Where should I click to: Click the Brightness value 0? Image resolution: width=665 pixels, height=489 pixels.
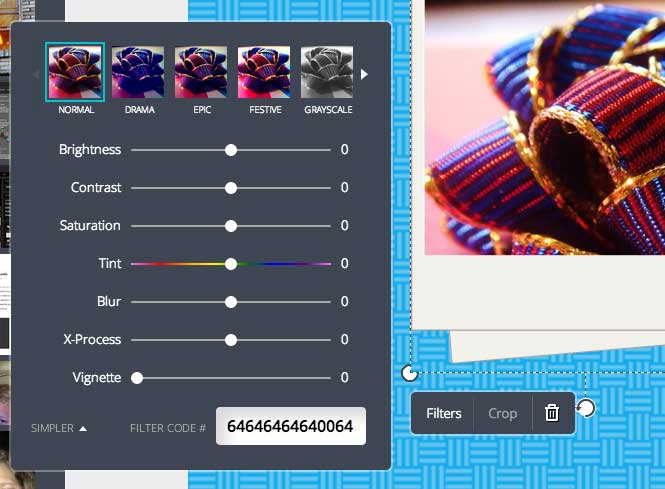(x=344, y=149)
